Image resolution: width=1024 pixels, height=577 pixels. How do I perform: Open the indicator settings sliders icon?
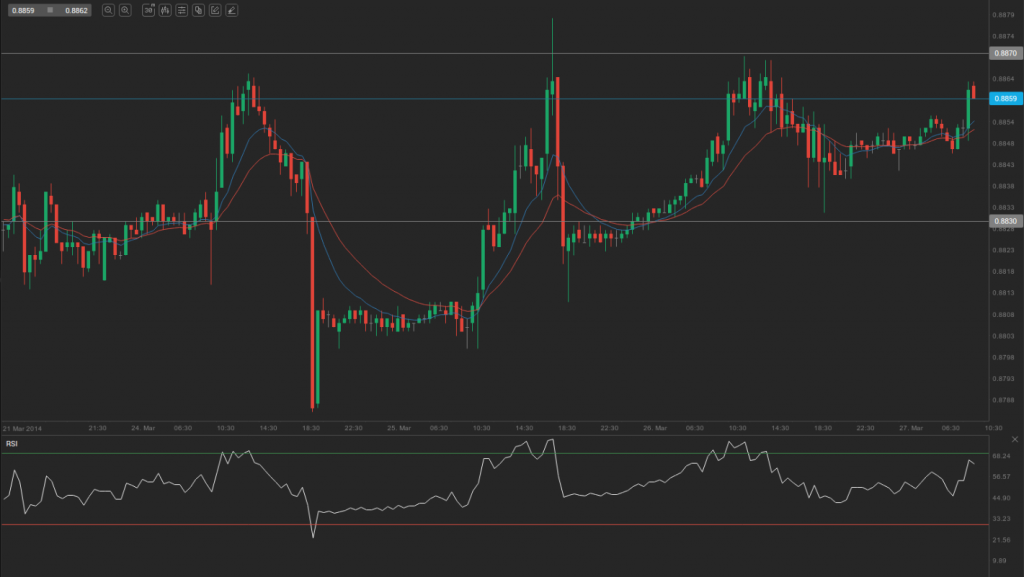tap(182, 9)
